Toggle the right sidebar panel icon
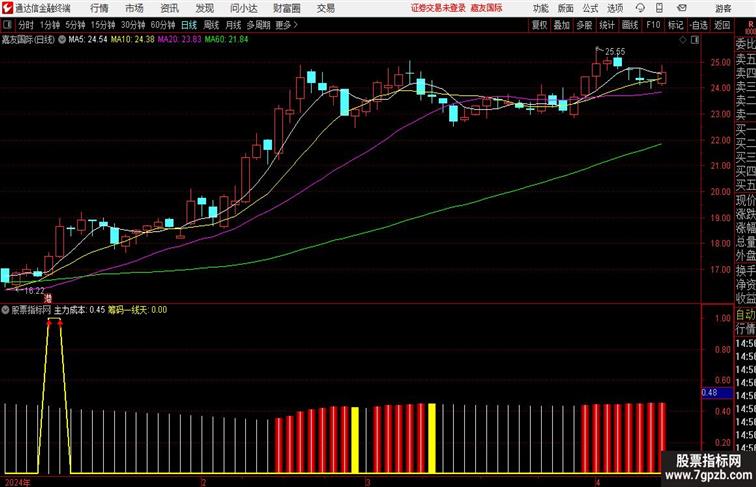 point(695,40)
